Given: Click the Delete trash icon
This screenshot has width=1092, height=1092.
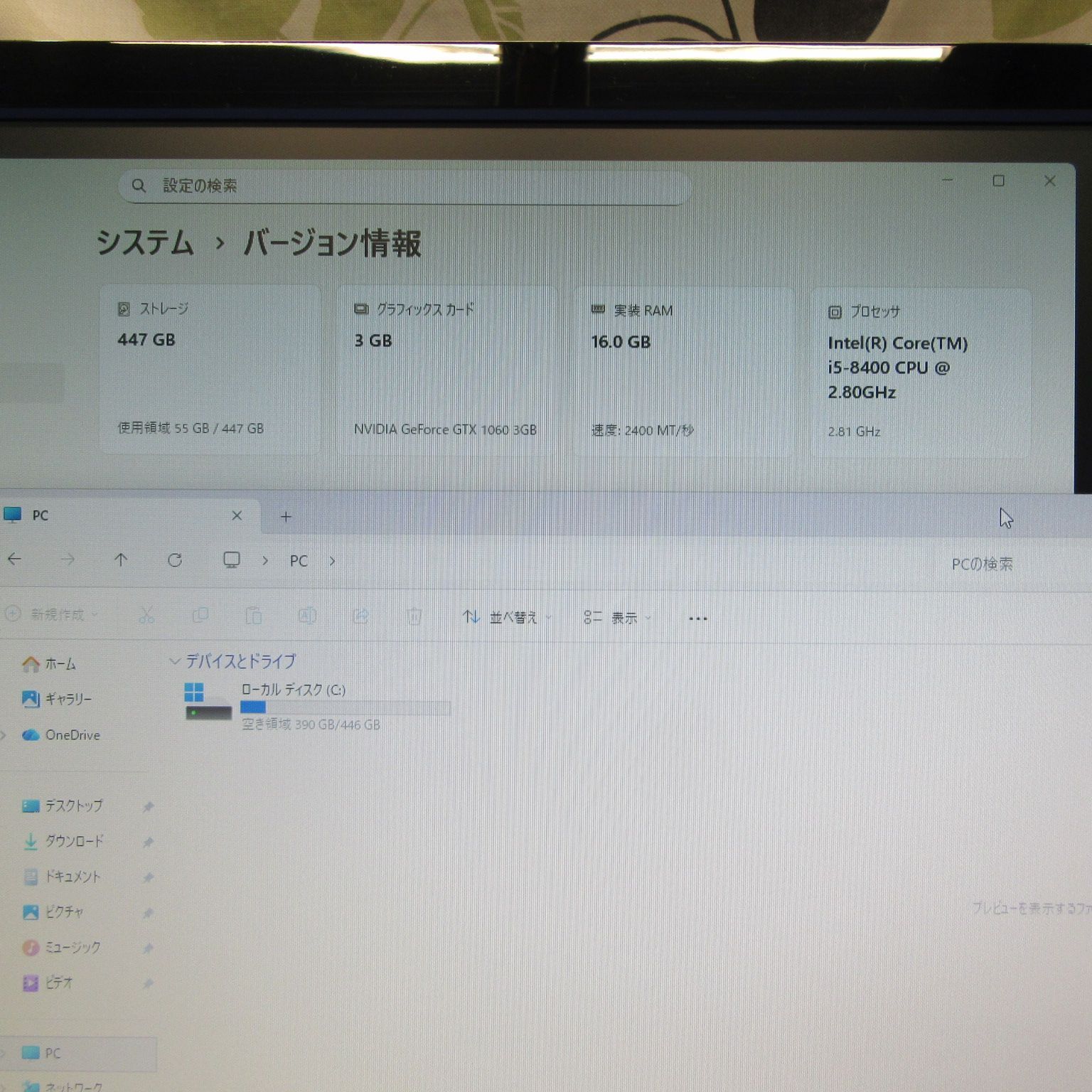Looking at the screenshot, I should point(414,616).
